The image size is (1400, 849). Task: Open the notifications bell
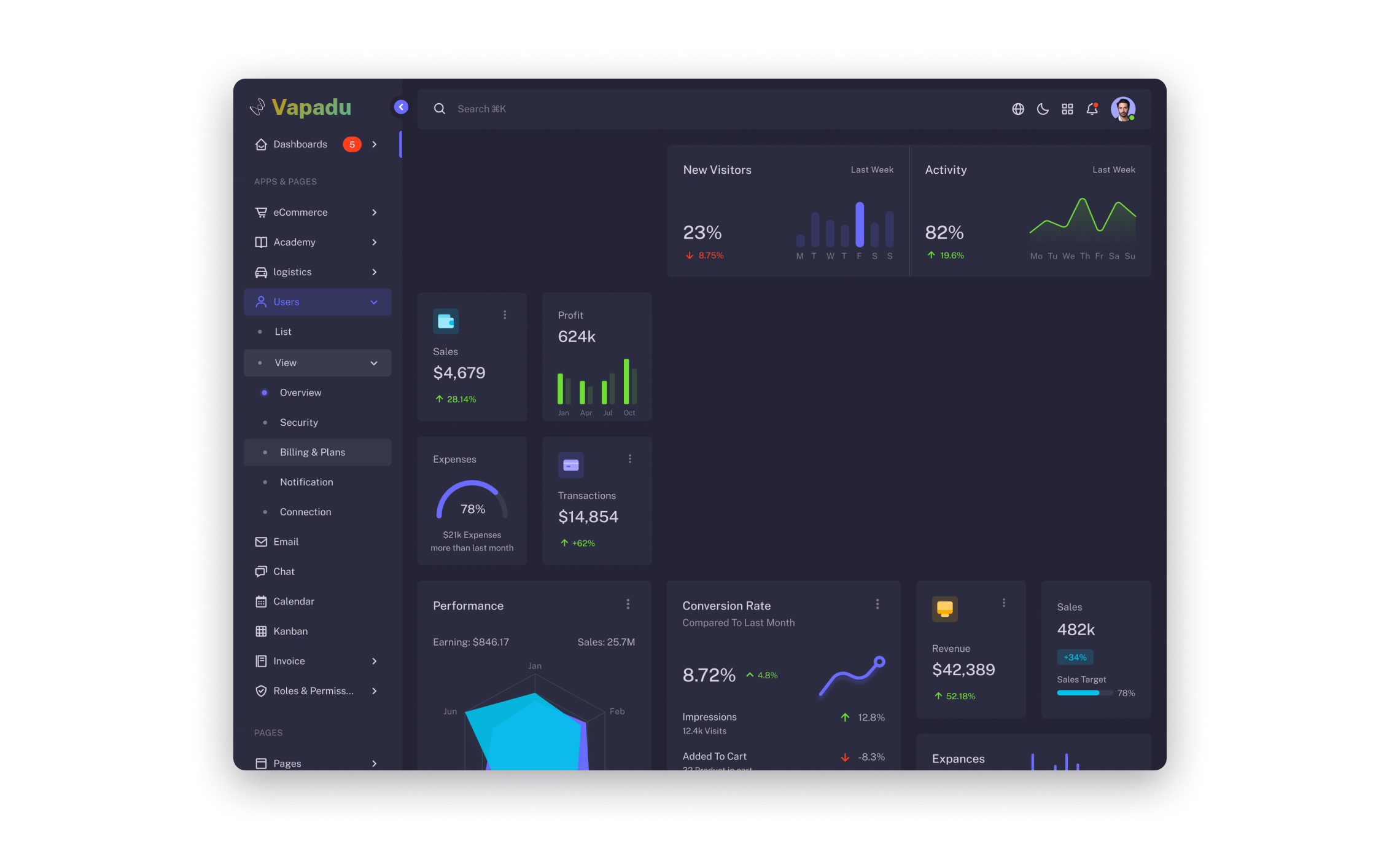pyautogui.click(x=1092, y=109)
